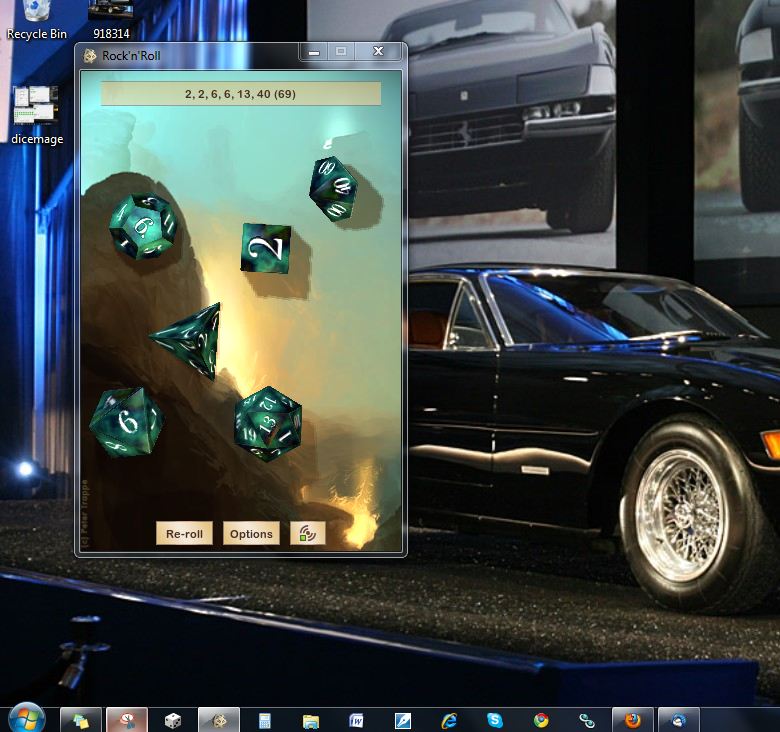The image size is (780, 732).
Task: Open Microsoft Word from the taskbar
Action: (357, 720)
